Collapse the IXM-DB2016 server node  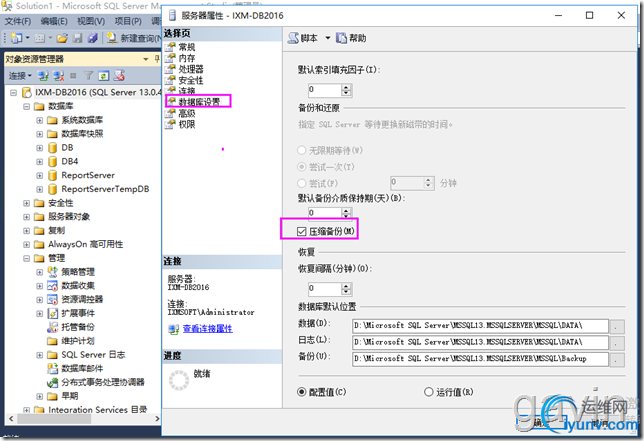click(14, 93)
